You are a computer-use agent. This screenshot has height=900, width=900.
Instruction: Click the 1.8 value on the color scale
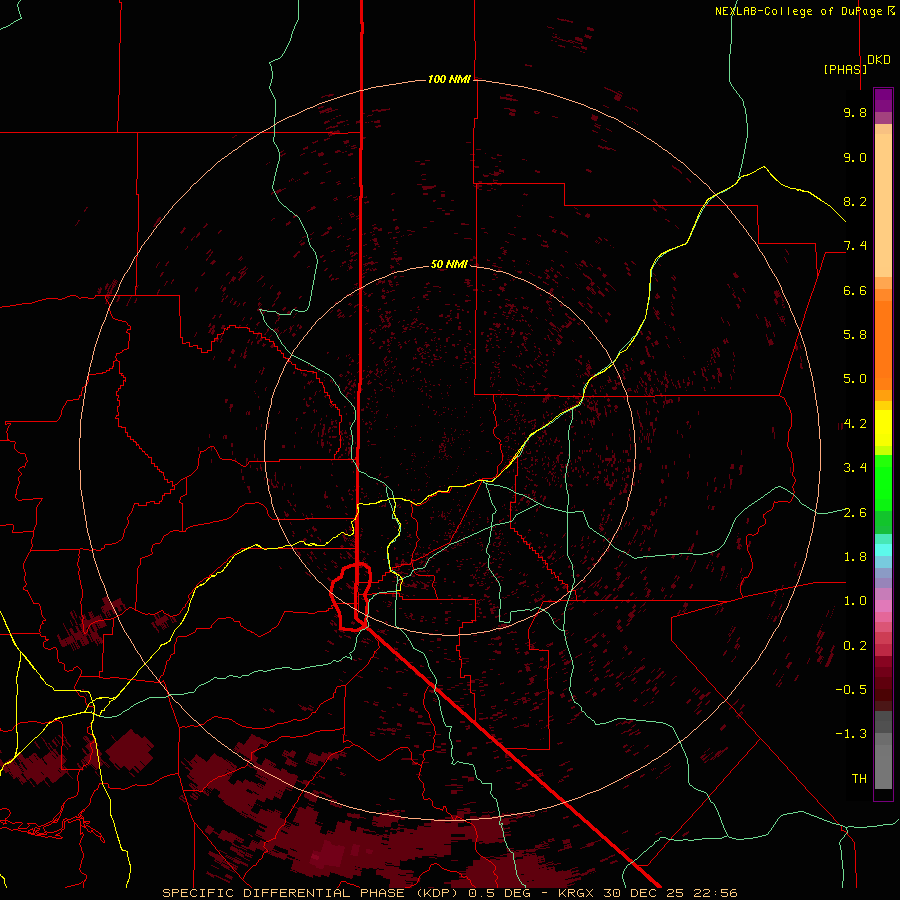pos(855,557)
